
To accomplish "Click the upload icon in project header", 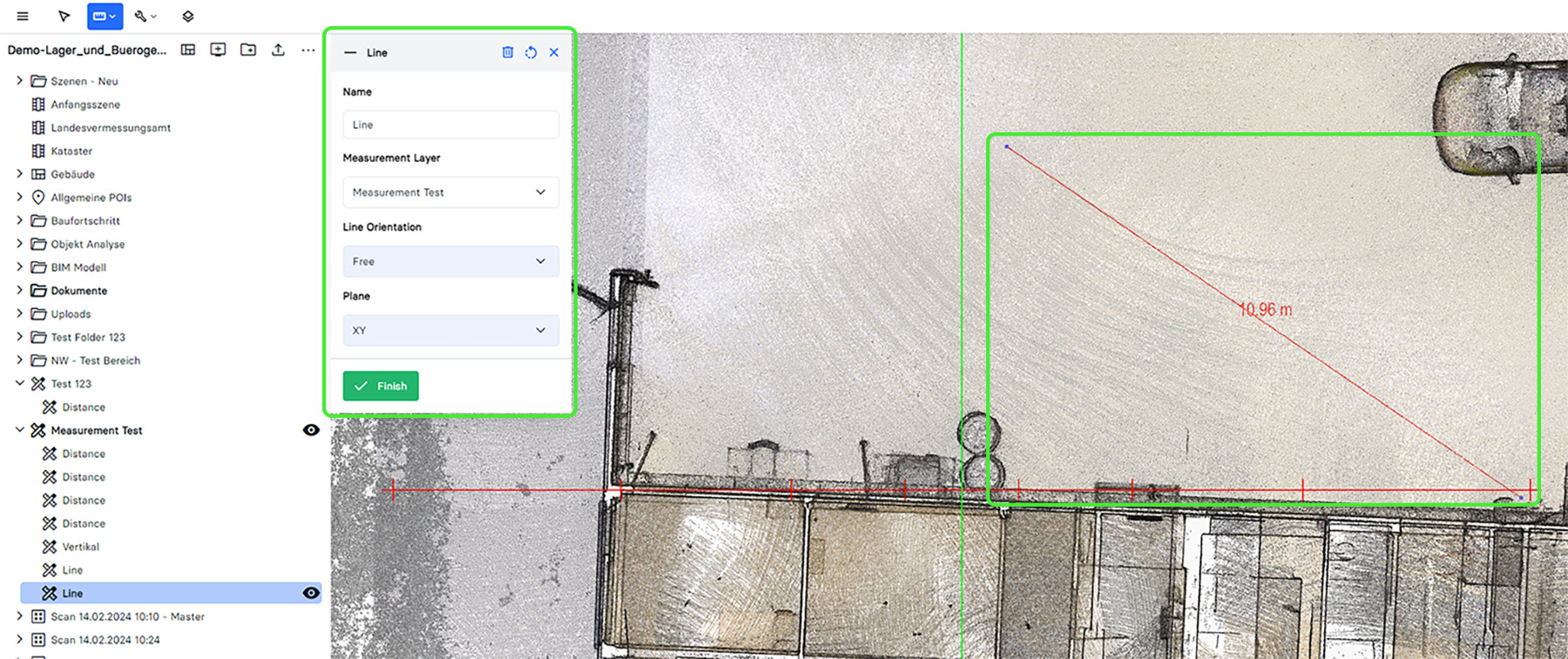I will (278, 50).
